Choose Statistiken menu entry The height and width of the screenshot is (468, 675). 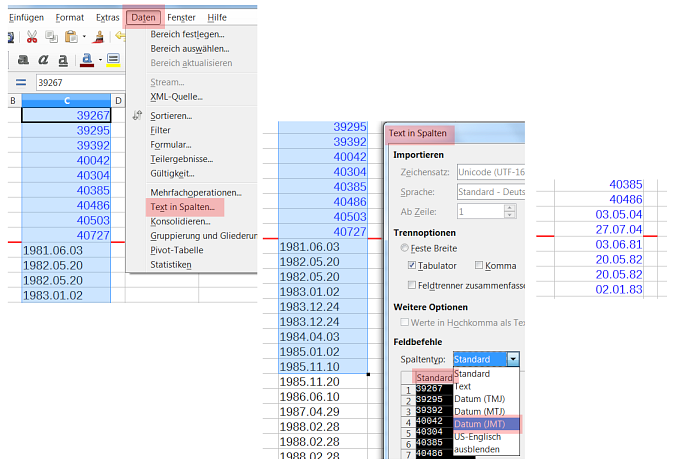(x=170, y=265)
